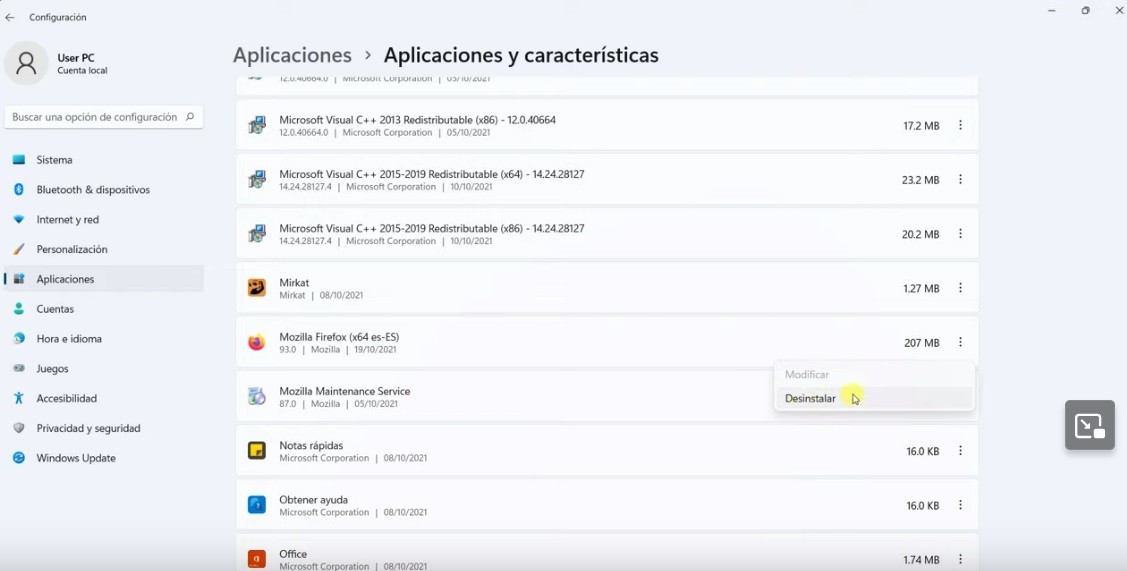
Task: Click the Visual C++ 2015-2019 x86 icon
Action: coord(257,234)
